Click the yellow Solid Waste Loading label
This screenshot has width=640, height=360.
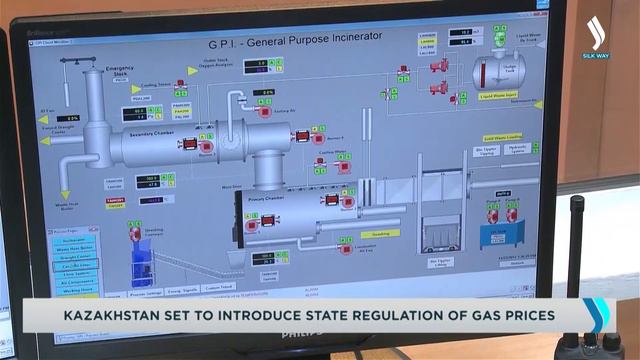coord(503,138)
